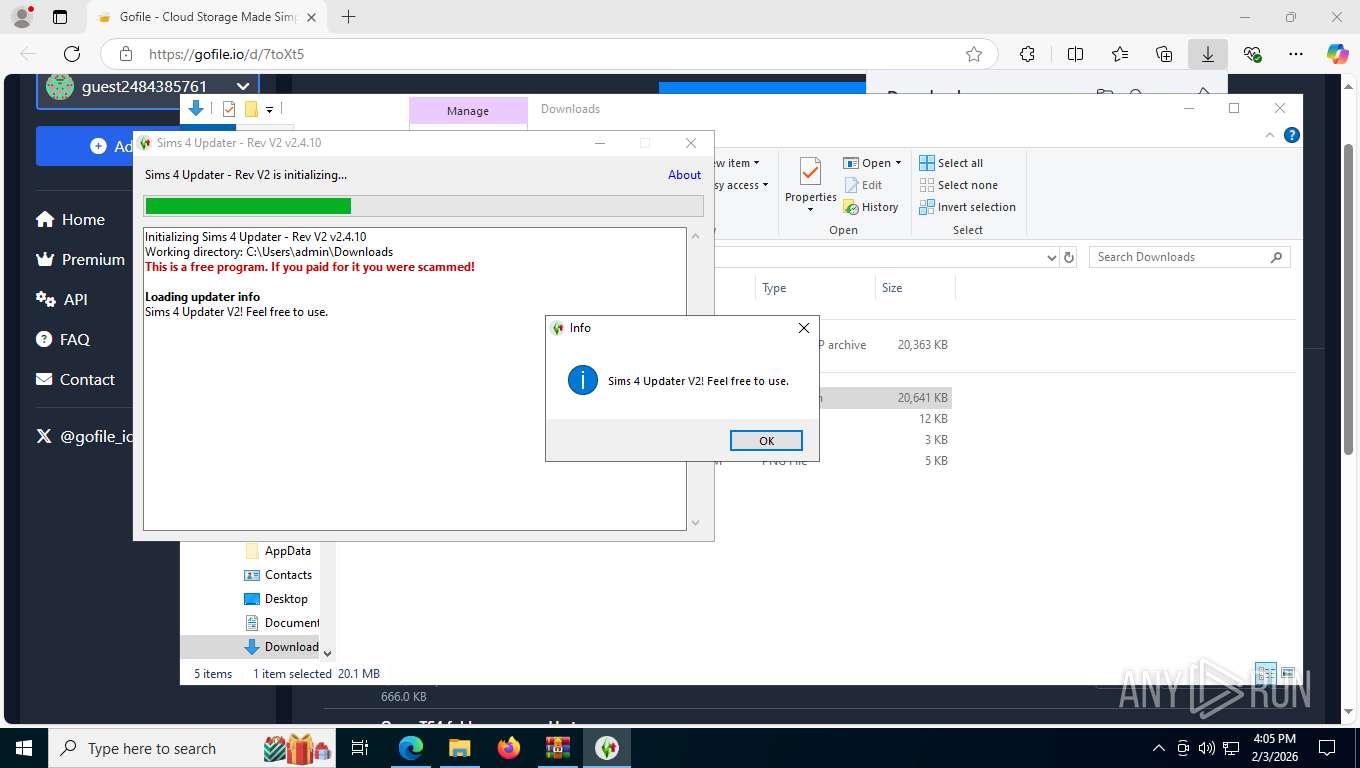Open Firefox from the taskbar
The height and width of the screenshot is (768, 1360).
pos(509,748)
